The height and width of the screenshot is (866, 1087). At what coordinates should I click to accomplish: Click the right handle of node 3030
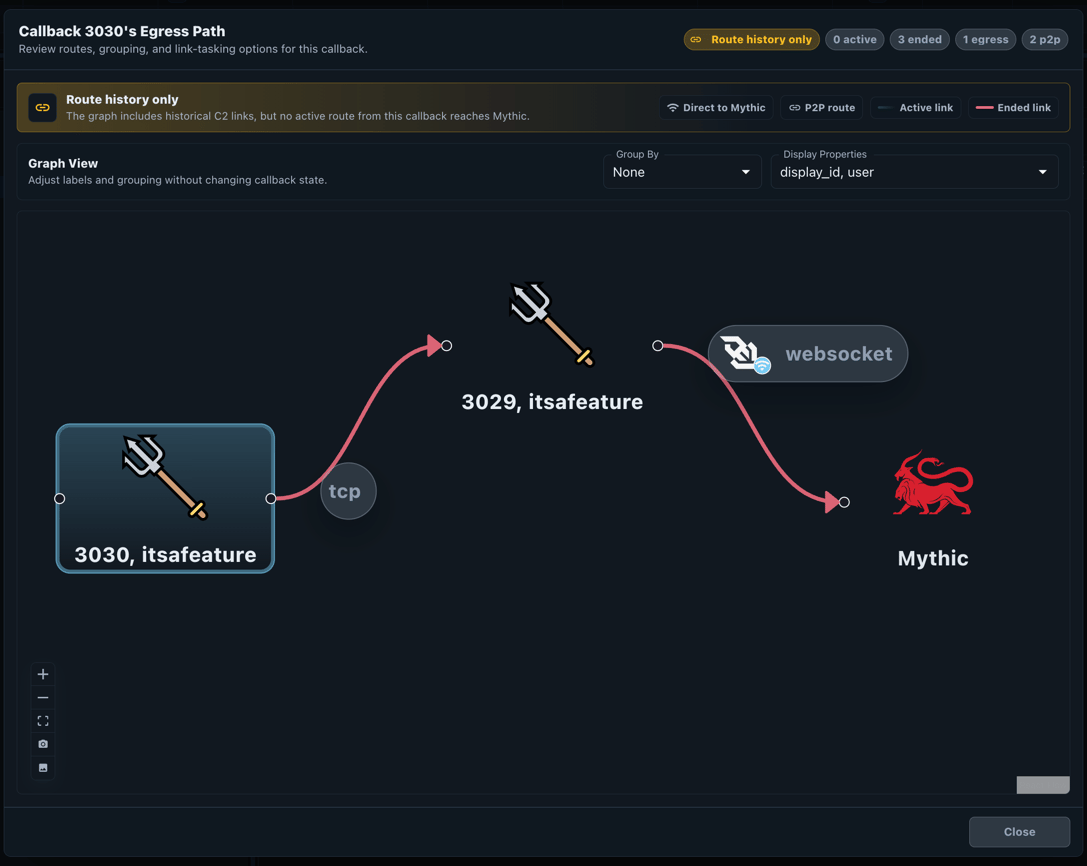[271, 499]
